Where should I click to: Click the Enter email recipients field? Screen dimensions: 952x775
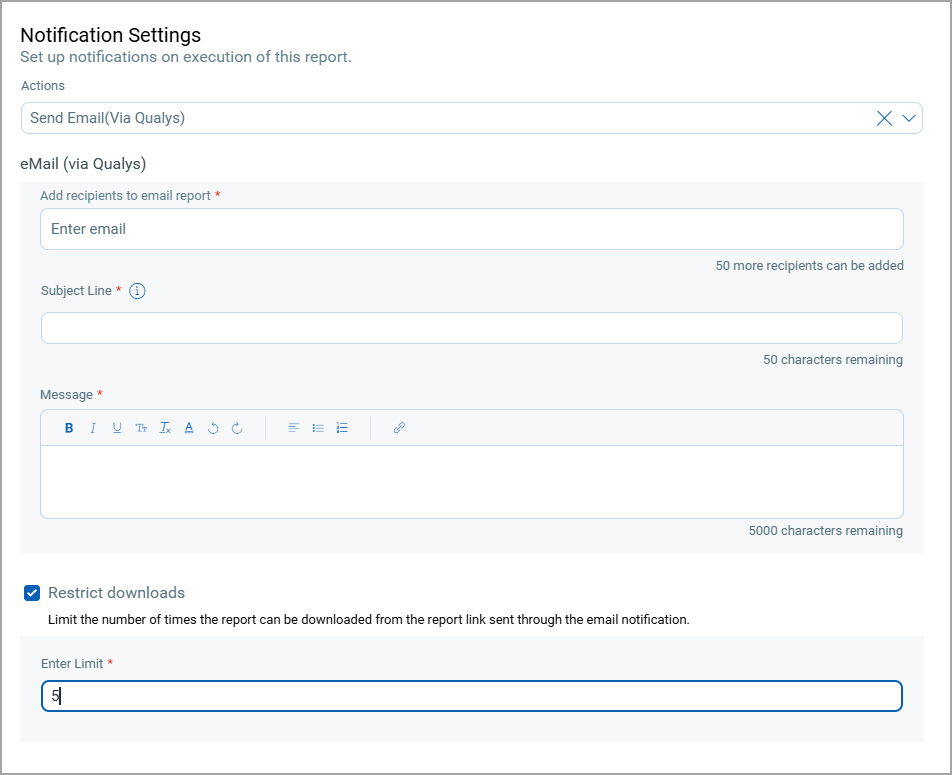click(472, 229)
